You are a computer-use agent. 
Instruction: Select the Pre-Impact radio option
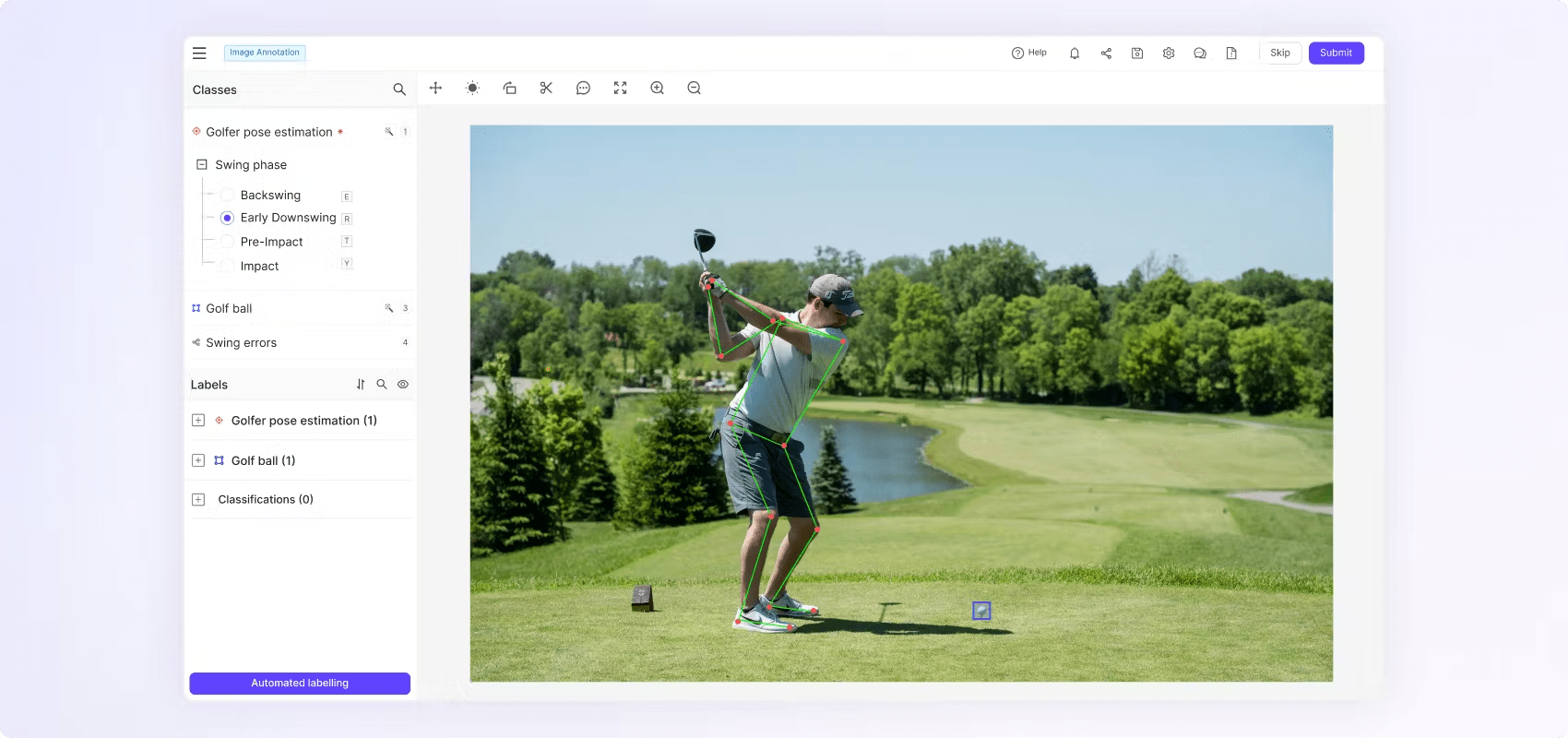click(x=227, y=242)
